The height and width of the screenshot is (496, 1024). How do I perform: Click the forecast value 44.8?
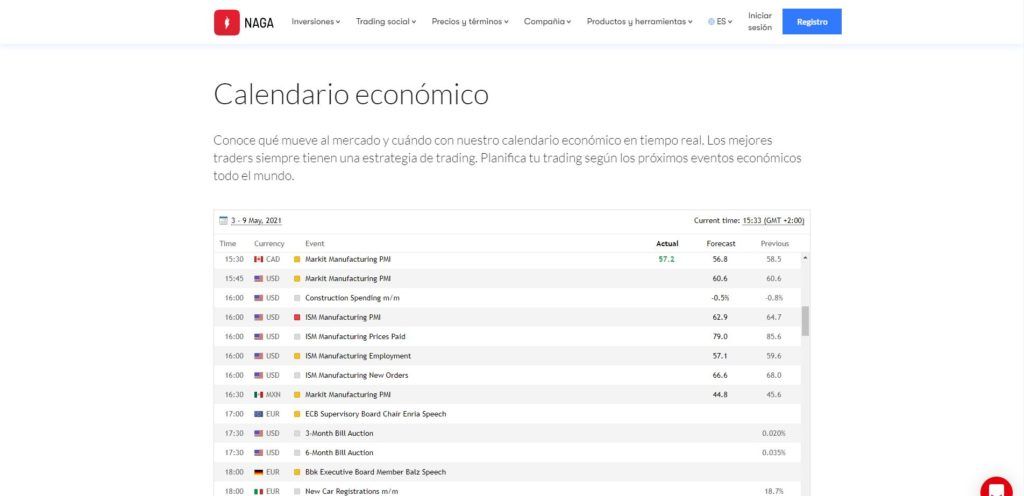[721, 395]
